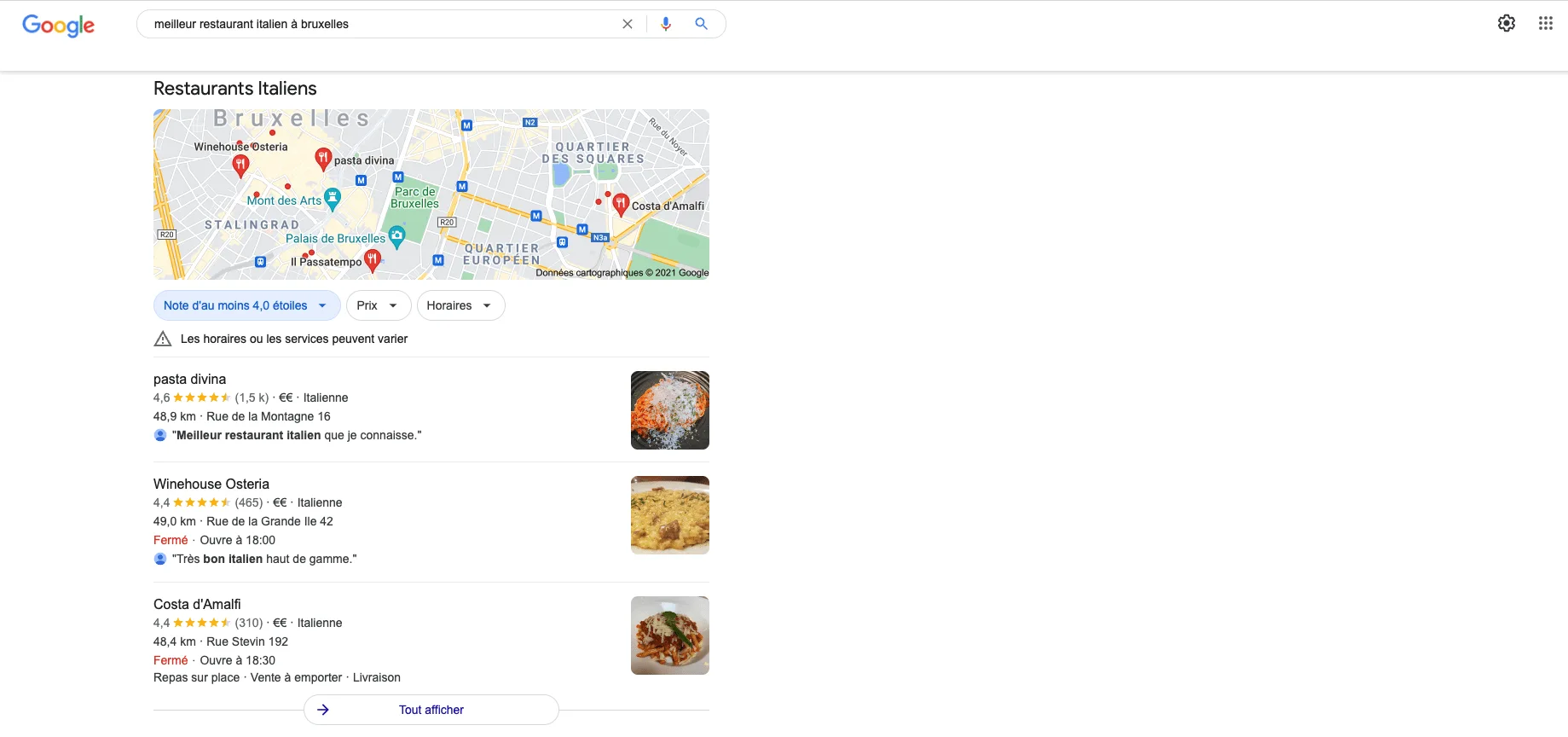Open the Prix filter dropdown
The image size is (1568, 737).
click(379, 305)
